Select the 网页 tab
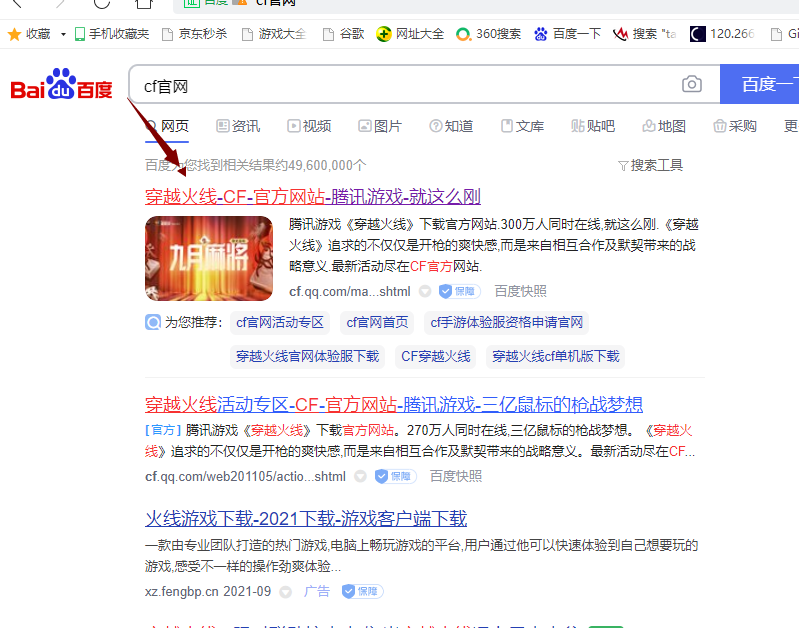This screenshot has height=628, width=799. click(x=167, y=126)
